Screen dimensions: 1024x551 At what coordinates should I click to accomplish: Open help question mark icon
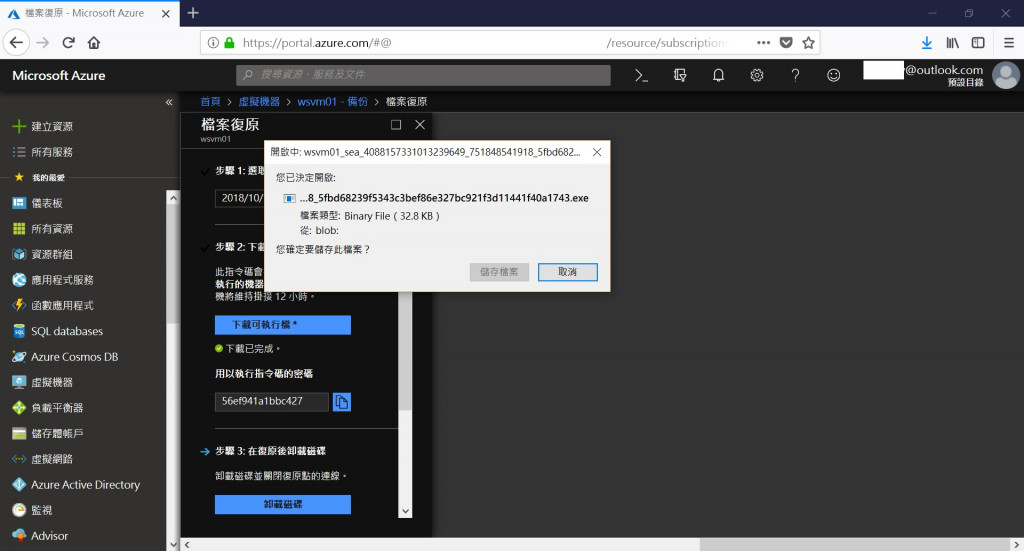tap(795, 76)
